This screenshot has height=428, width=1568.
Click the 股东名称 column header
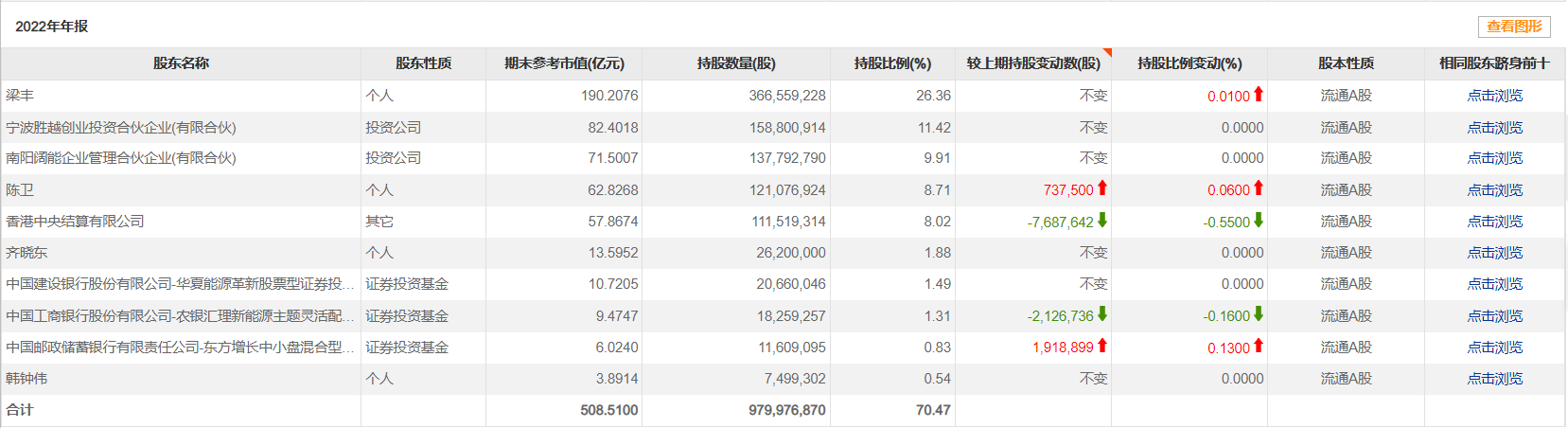pos(181,63)
